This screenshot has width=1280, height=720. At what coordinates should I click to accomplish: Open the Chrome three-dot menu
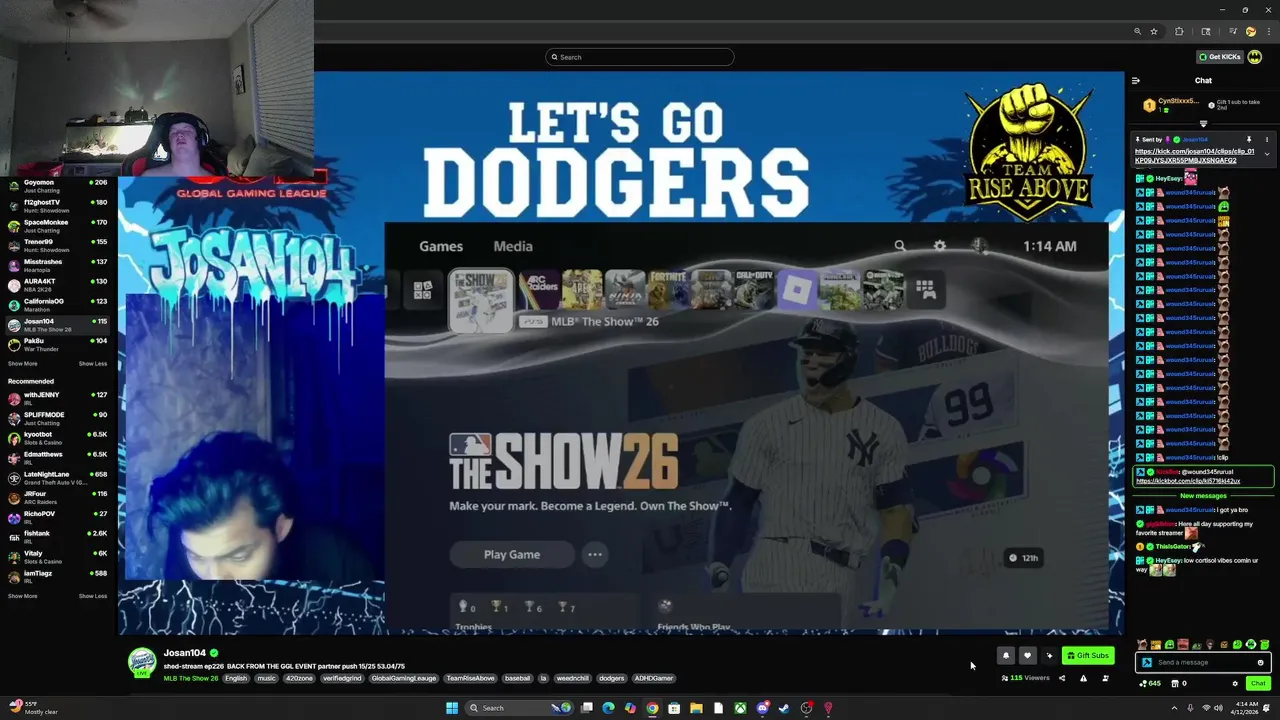[1269, 32]
